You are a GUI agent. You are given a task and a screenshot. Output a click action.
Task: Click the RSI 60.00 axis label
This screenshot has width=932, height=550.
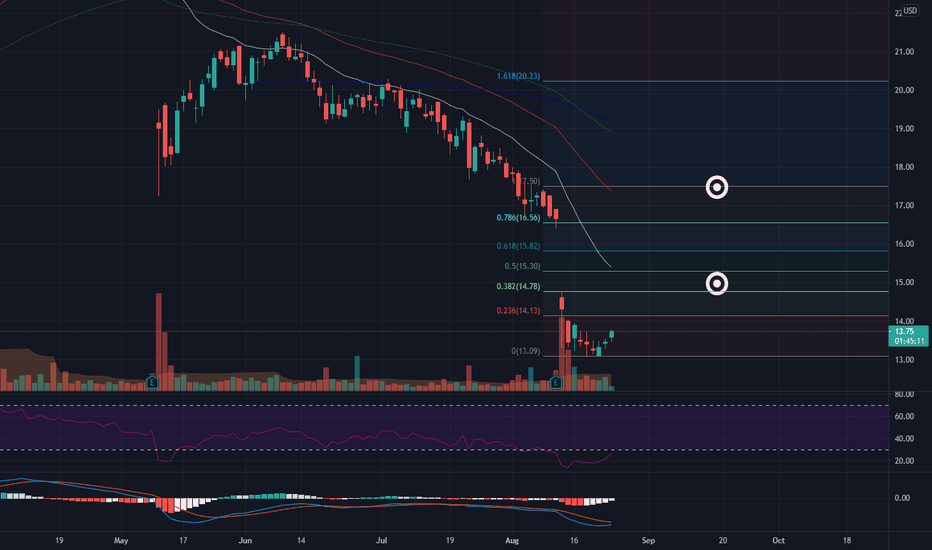[903, 416]
